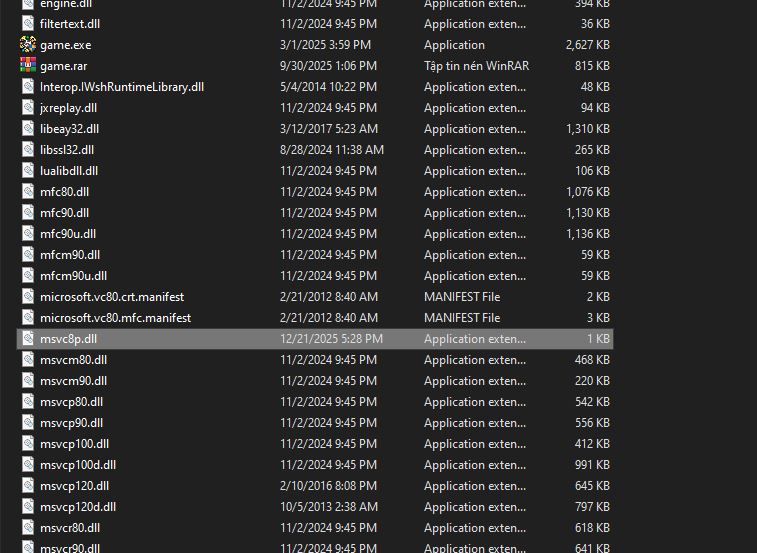Click the libeay32.dll file icon
This screenshot has width=757, height=553.
click(27, 129)
